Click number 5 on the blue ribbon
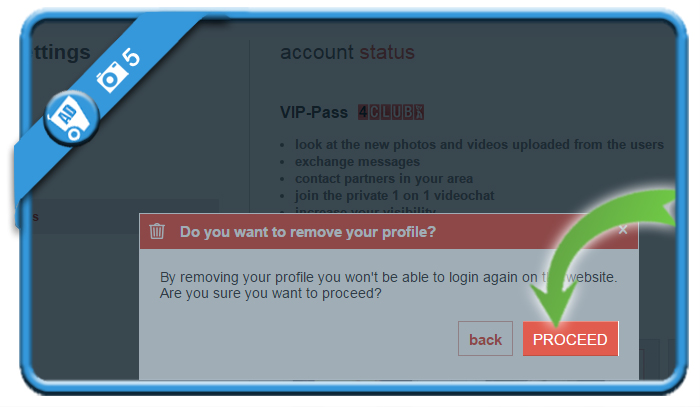Viewport: 700px width, 407px height. pyautogui.click(x=131, y=57)
